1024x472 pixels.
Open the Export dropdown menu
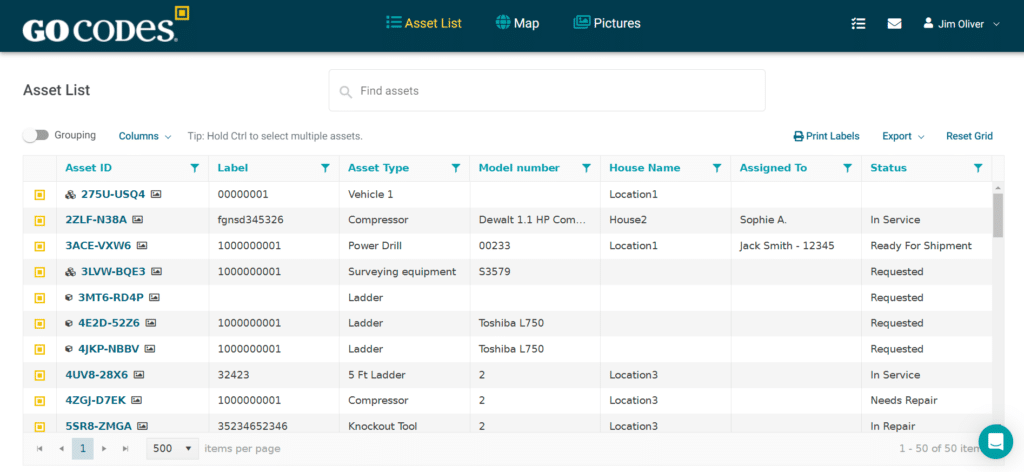(x=902, y=136)
